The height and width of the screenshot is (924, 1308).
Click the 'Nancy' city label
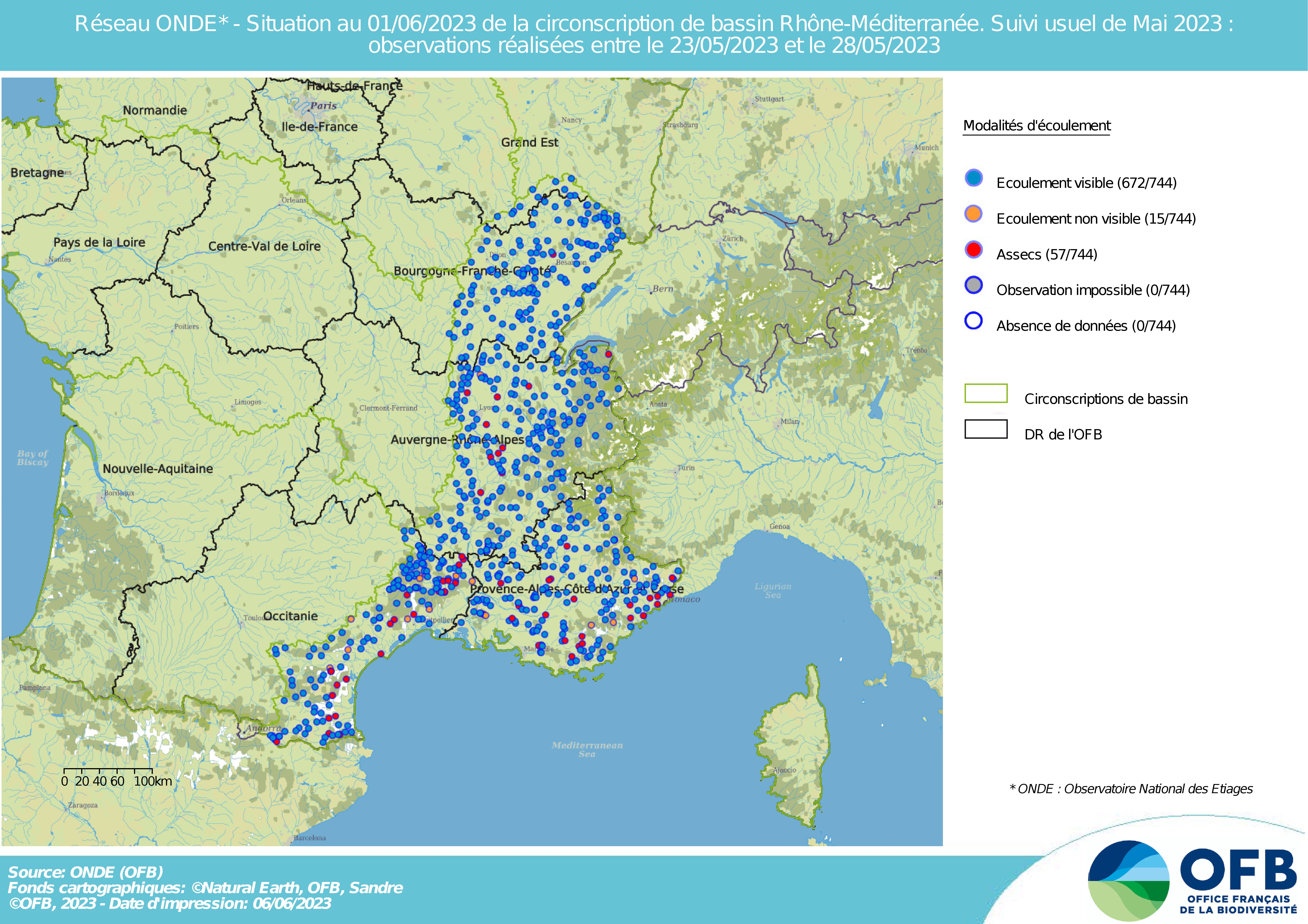[x=571, y=120]
